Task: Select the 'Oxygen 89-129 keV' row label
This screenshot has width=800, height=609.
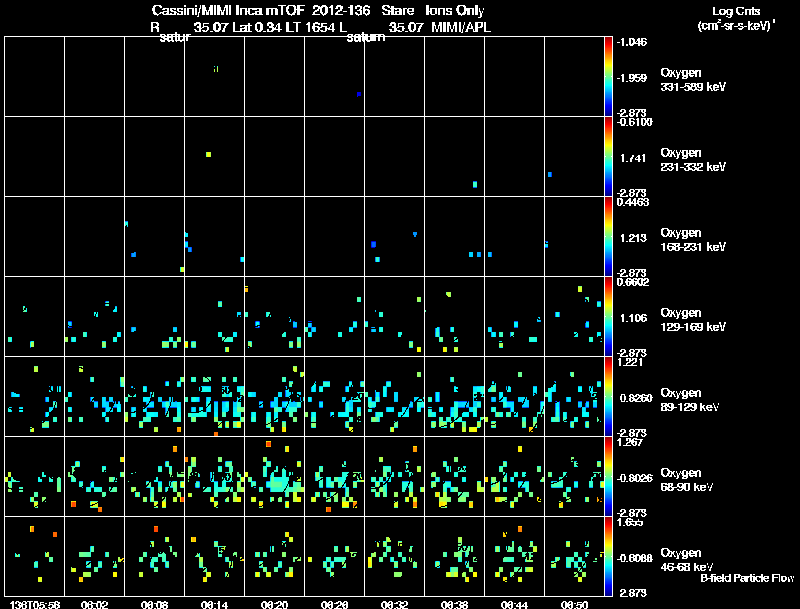Action: (x=690, y=400)
